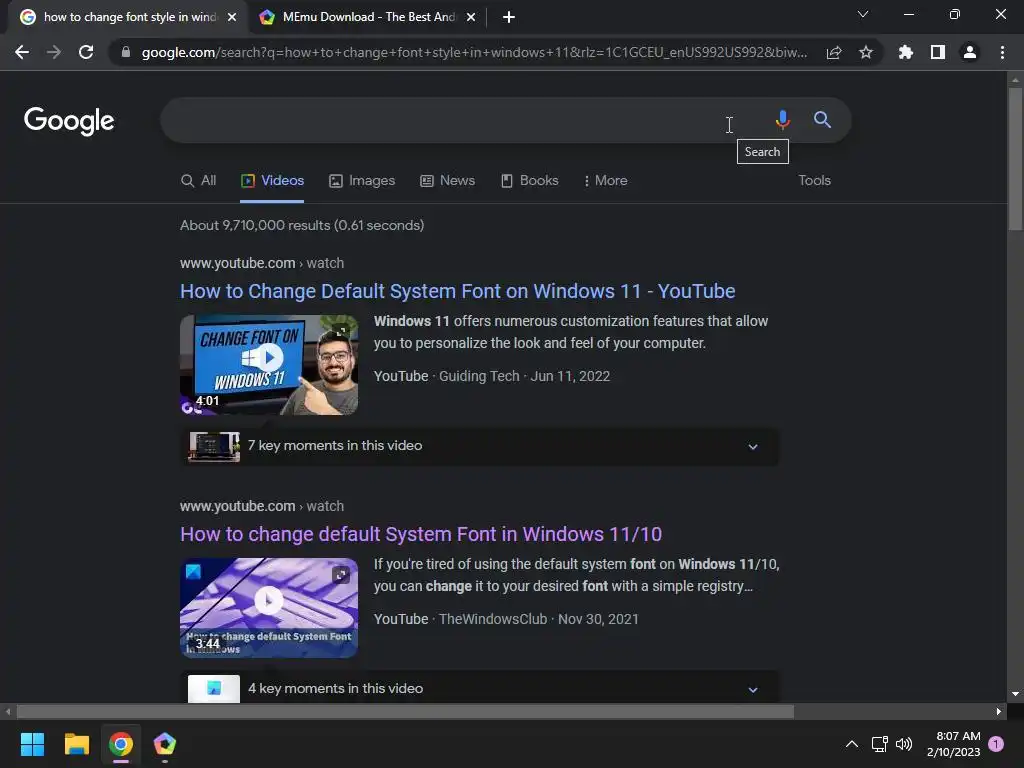Click Chrome icon in taskbar

point(121,744)
